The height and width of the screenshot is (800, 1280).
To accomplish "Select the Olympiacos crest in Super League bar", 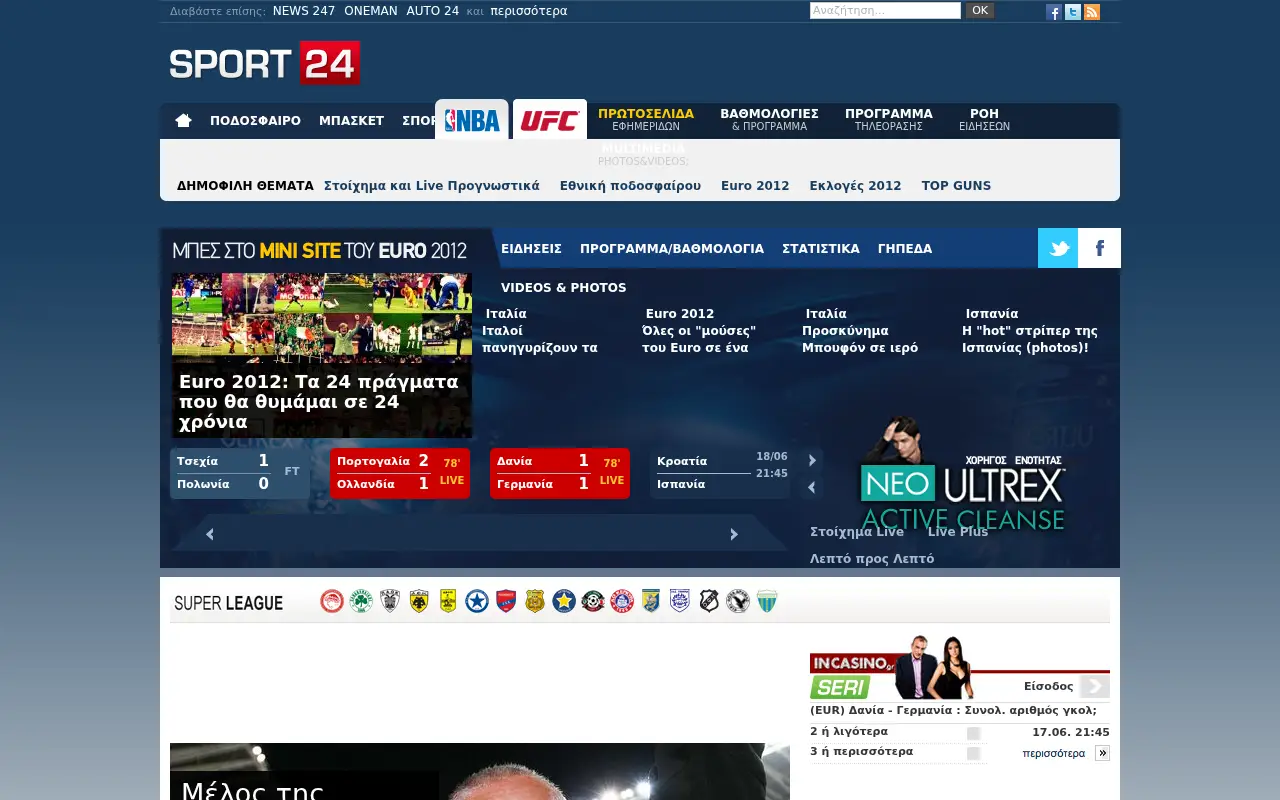I will (x=332, y=601).
